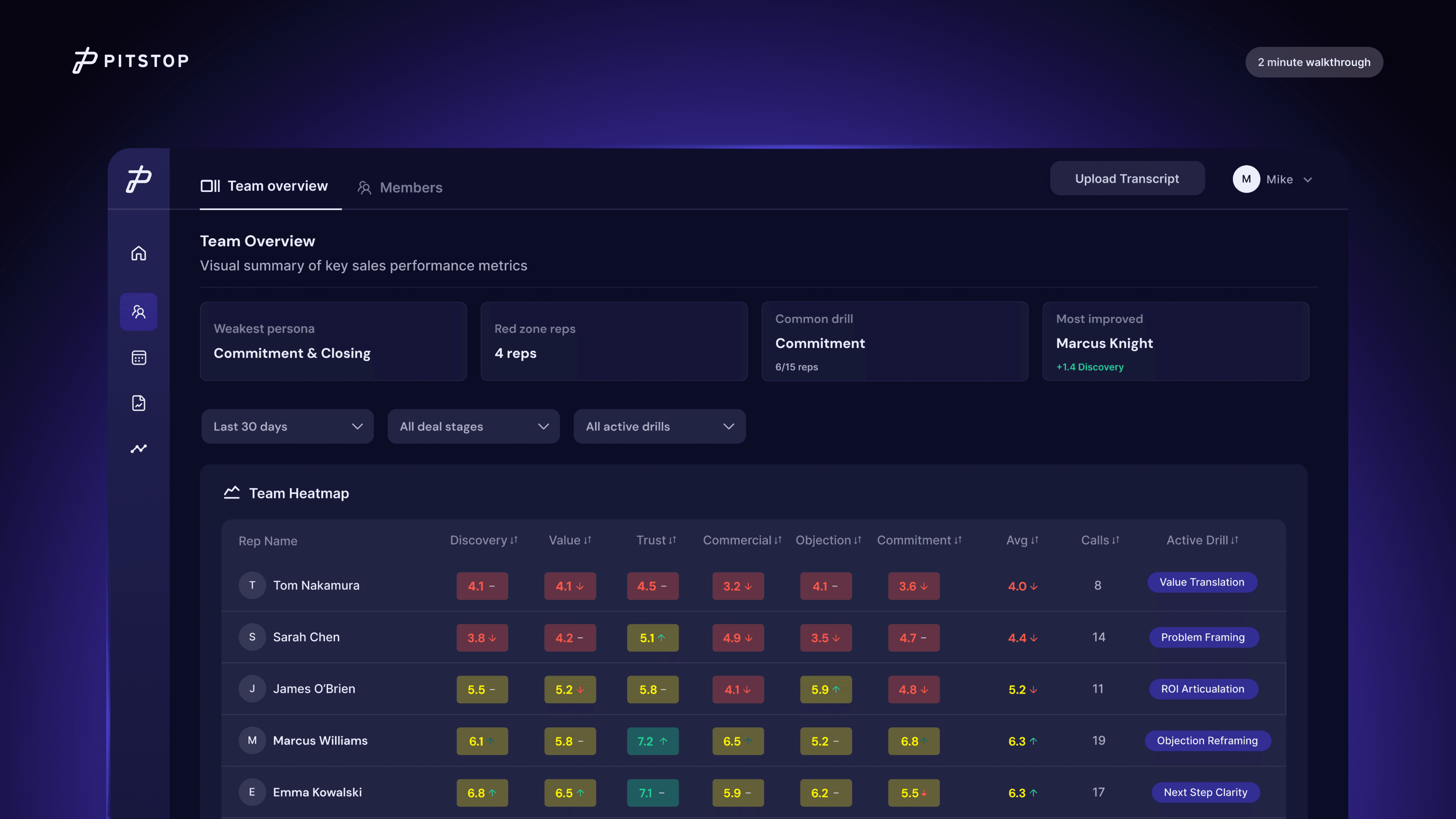
Task: Click Tom Nakamura's Commercial score 3.2
Action: point(738,586)
